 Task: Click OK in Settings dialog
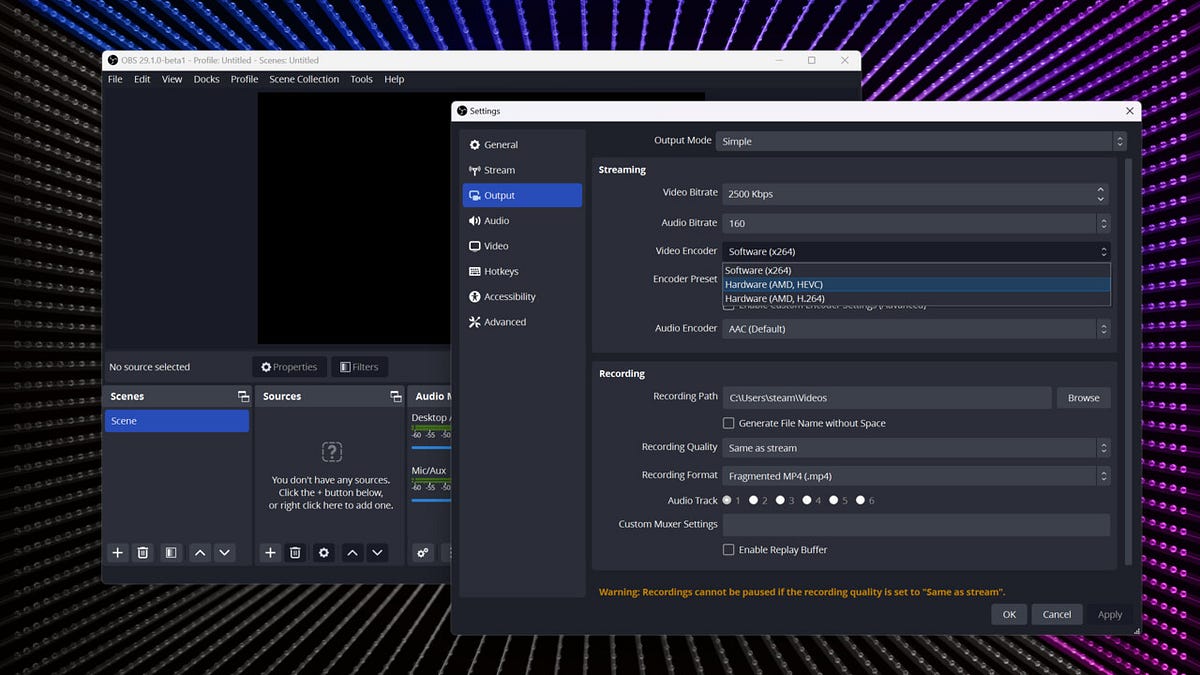(1009, 614)
